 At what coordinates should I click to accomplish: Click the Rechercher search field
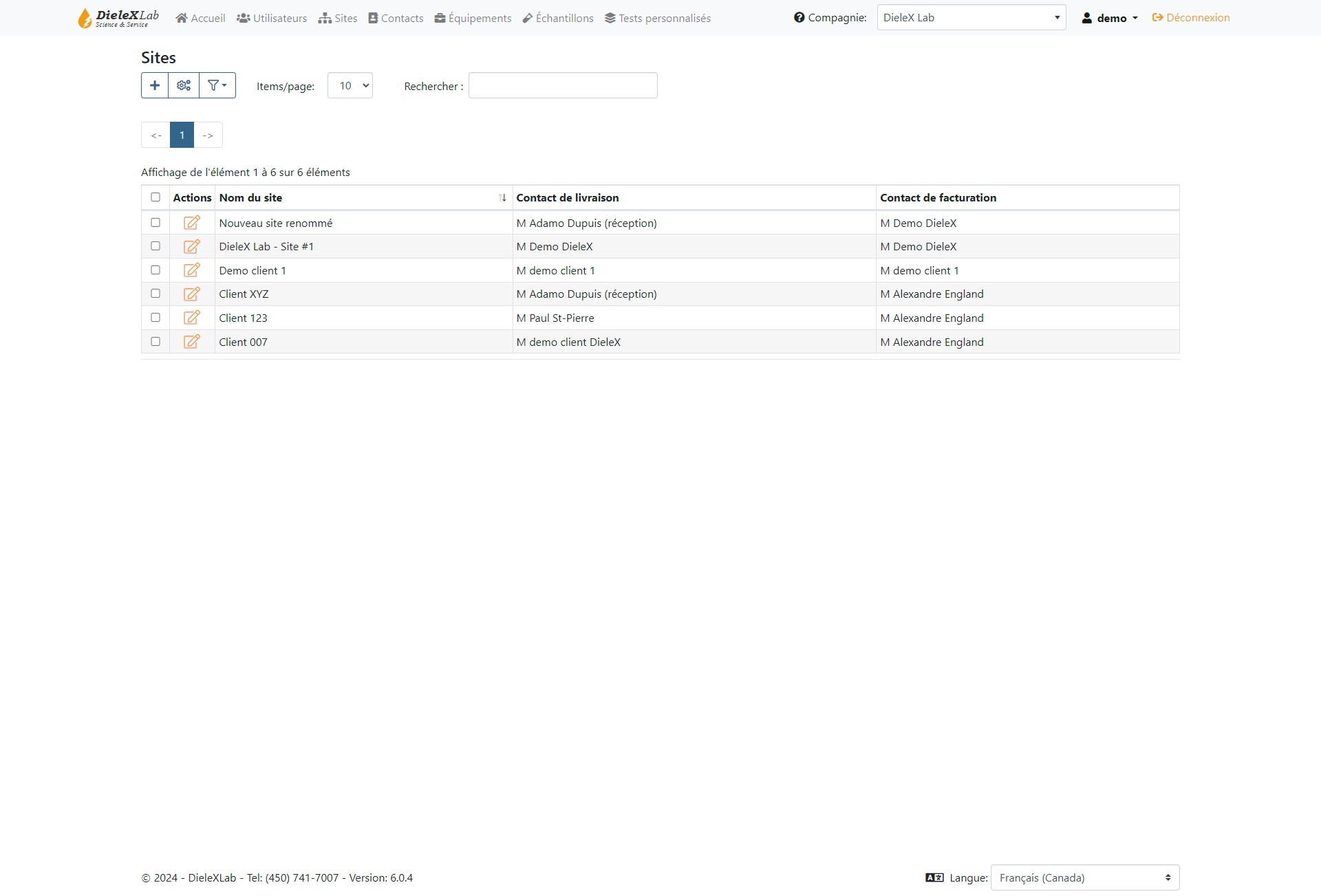pyautogui.click(x=563, y=85)
